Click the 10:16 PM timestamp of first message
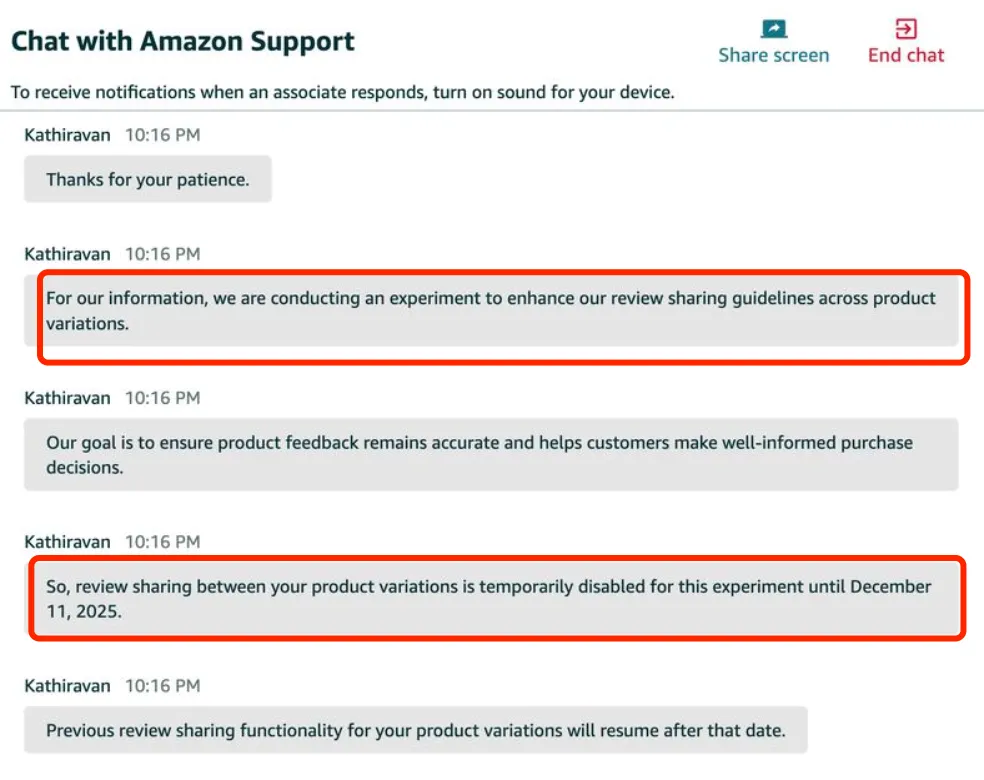984x780 pixels. click(162, 134)
